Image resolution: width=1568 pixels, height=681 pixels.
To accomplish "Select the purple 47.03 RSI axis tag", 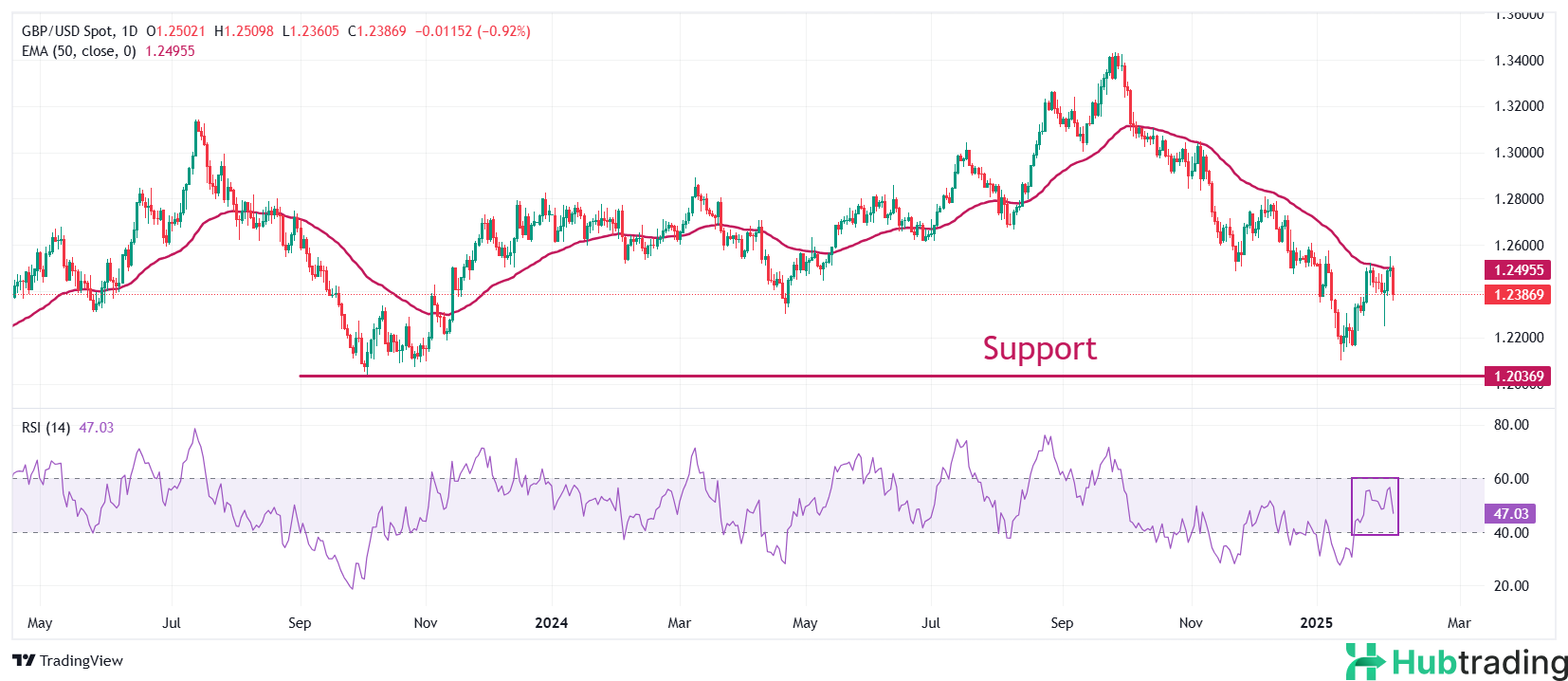I will click(1510, 514).
